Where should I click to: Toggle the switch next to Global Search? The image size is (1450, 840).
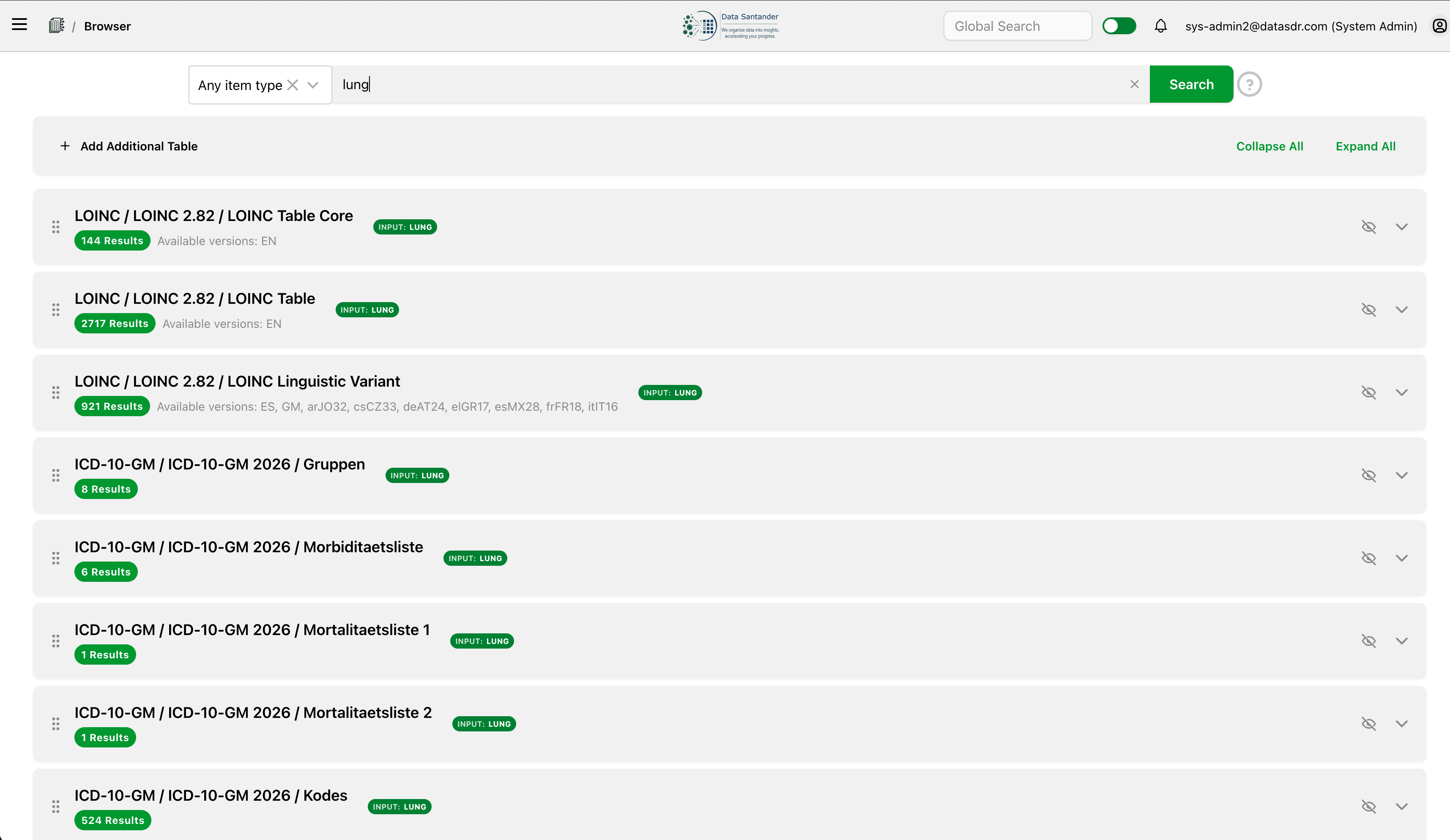coord(1119,26)
